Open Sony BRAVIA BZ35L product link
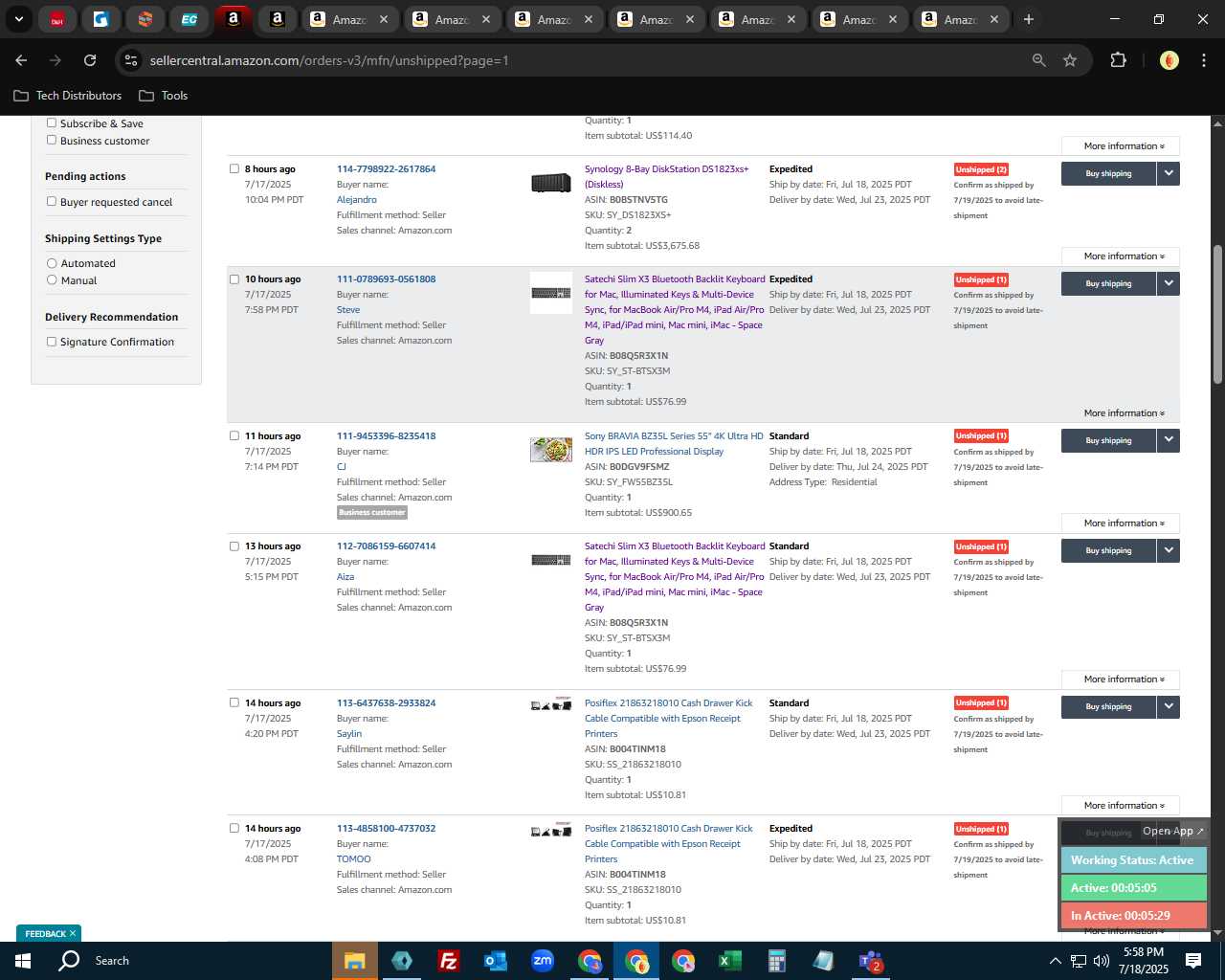 [x=674, y=443]
